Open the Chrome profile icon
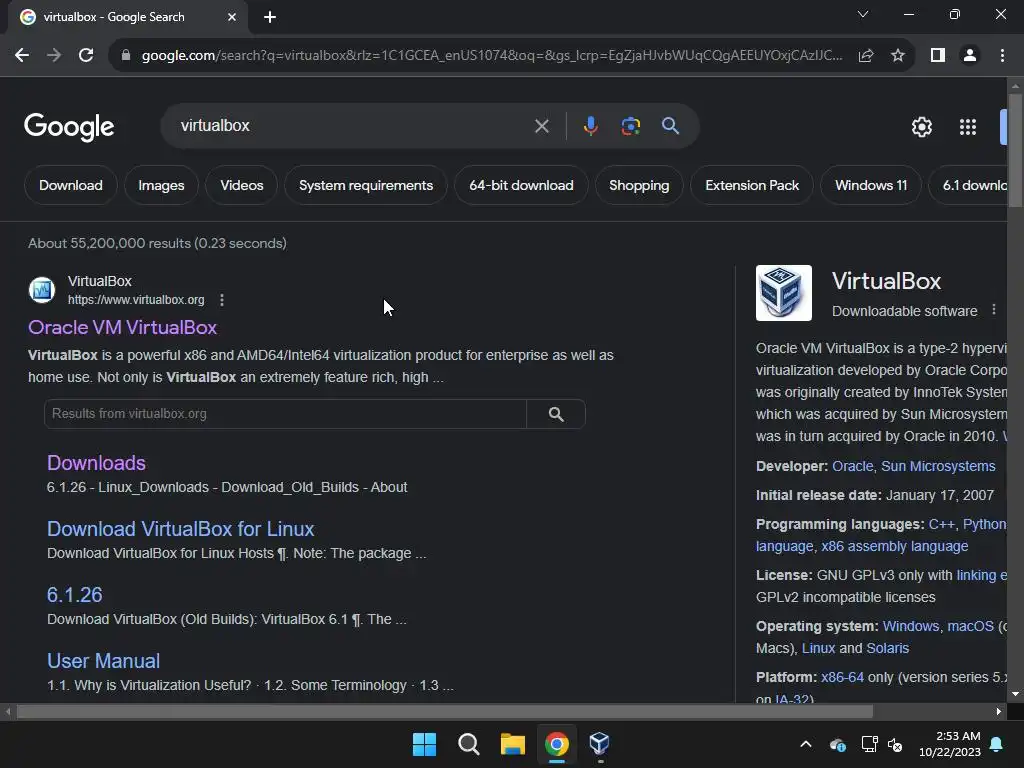This screenshot has height=768, width=1024. [x=970, y=56]
